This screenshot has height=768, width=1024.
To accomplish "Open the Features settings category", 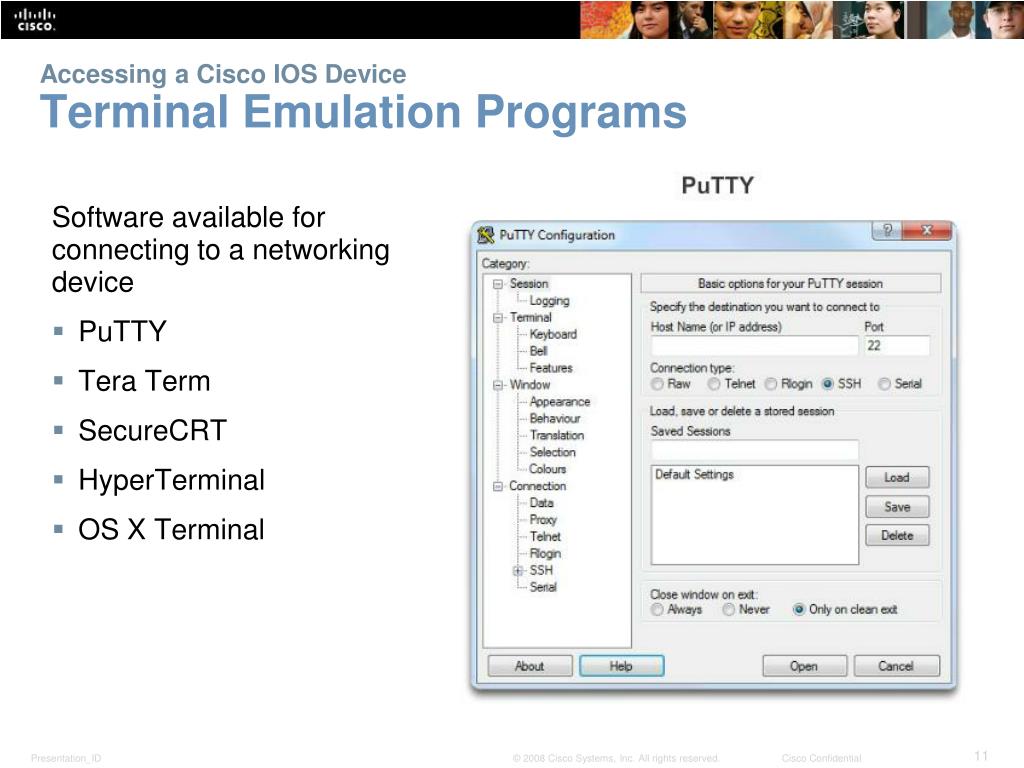I will click(551, 368).
